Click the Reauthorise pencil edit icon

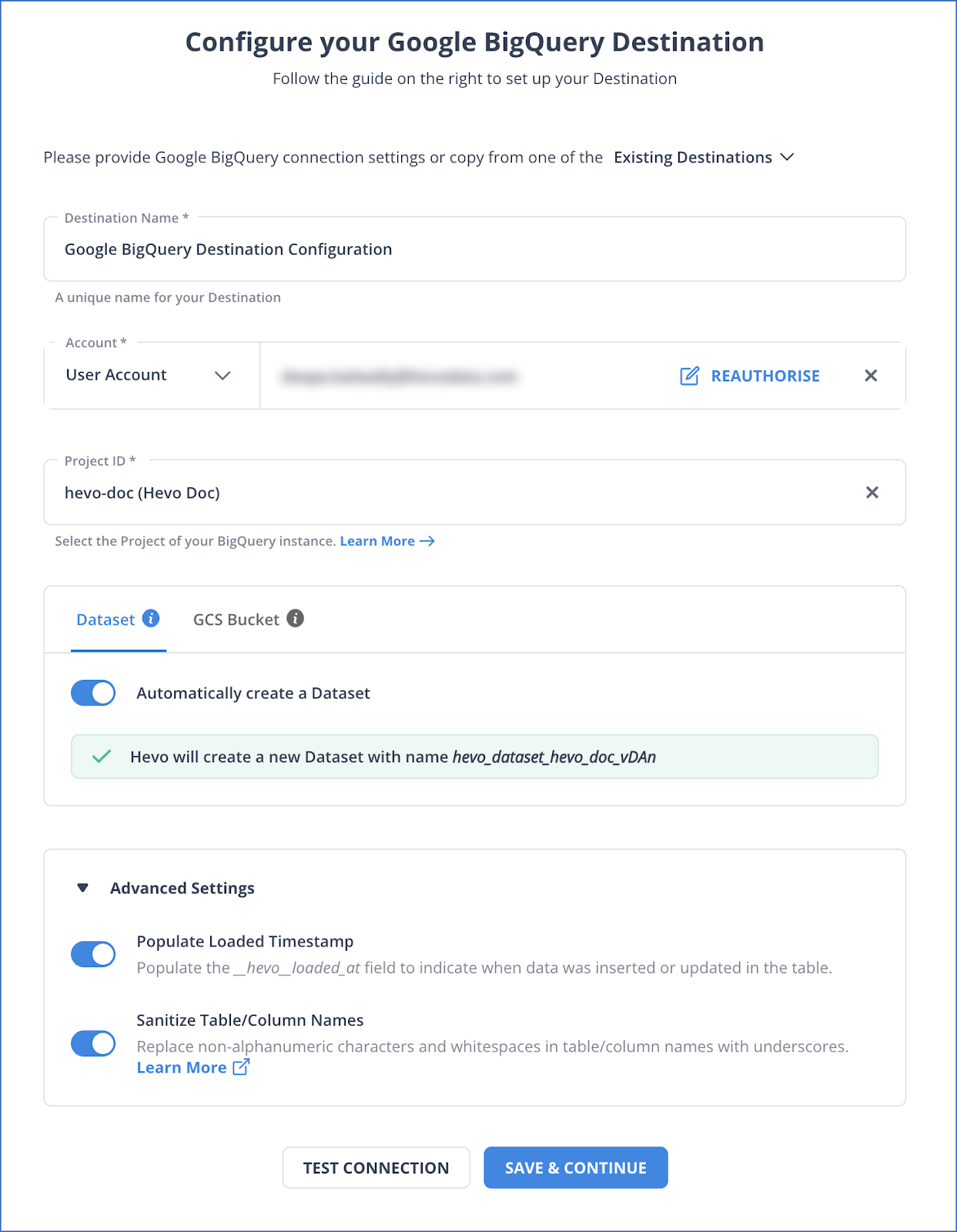click(x=689, y=376)
